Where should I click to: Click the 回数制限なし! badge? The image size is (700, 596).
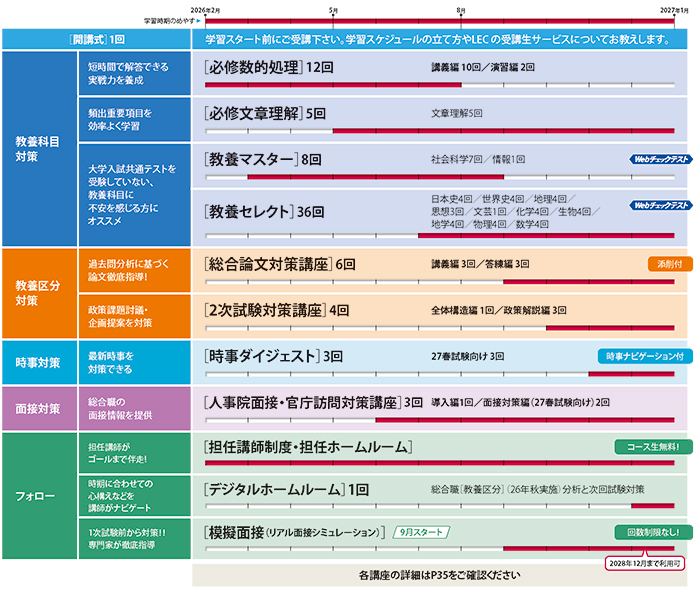(651, 533)
